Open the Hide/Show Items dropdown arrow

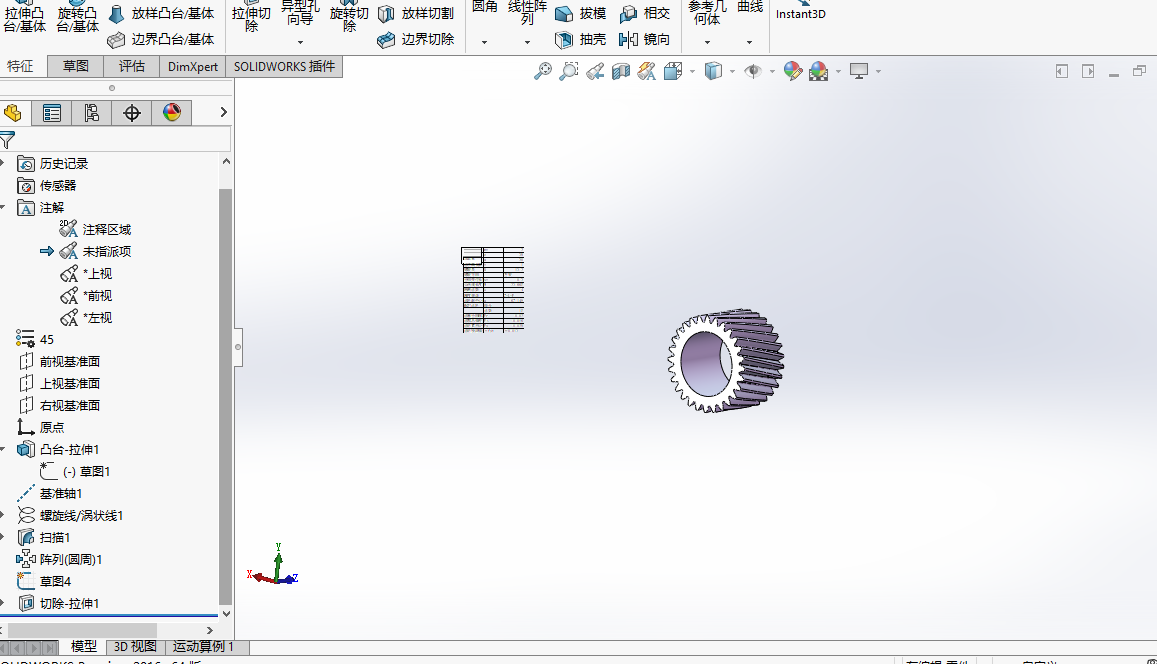pyautogui.click(x=772, y=72)
